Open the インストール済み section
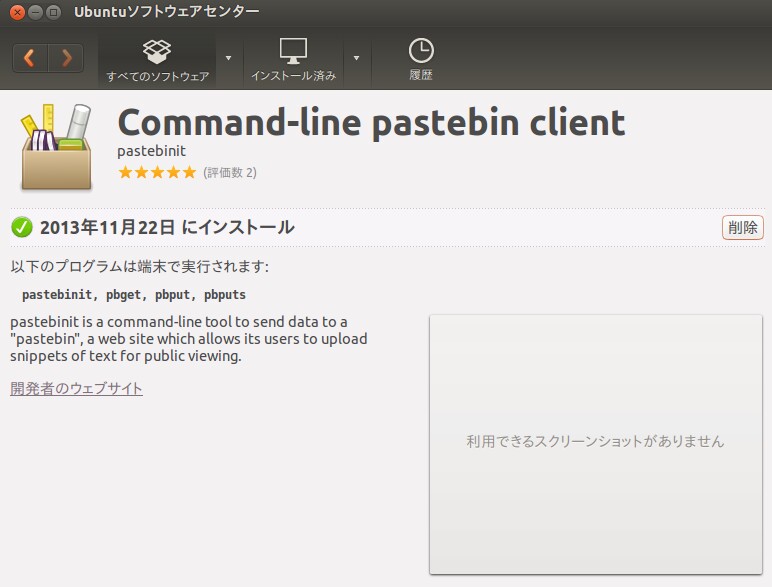The width and height of the screenshot is (772, 587). point(293,59)
